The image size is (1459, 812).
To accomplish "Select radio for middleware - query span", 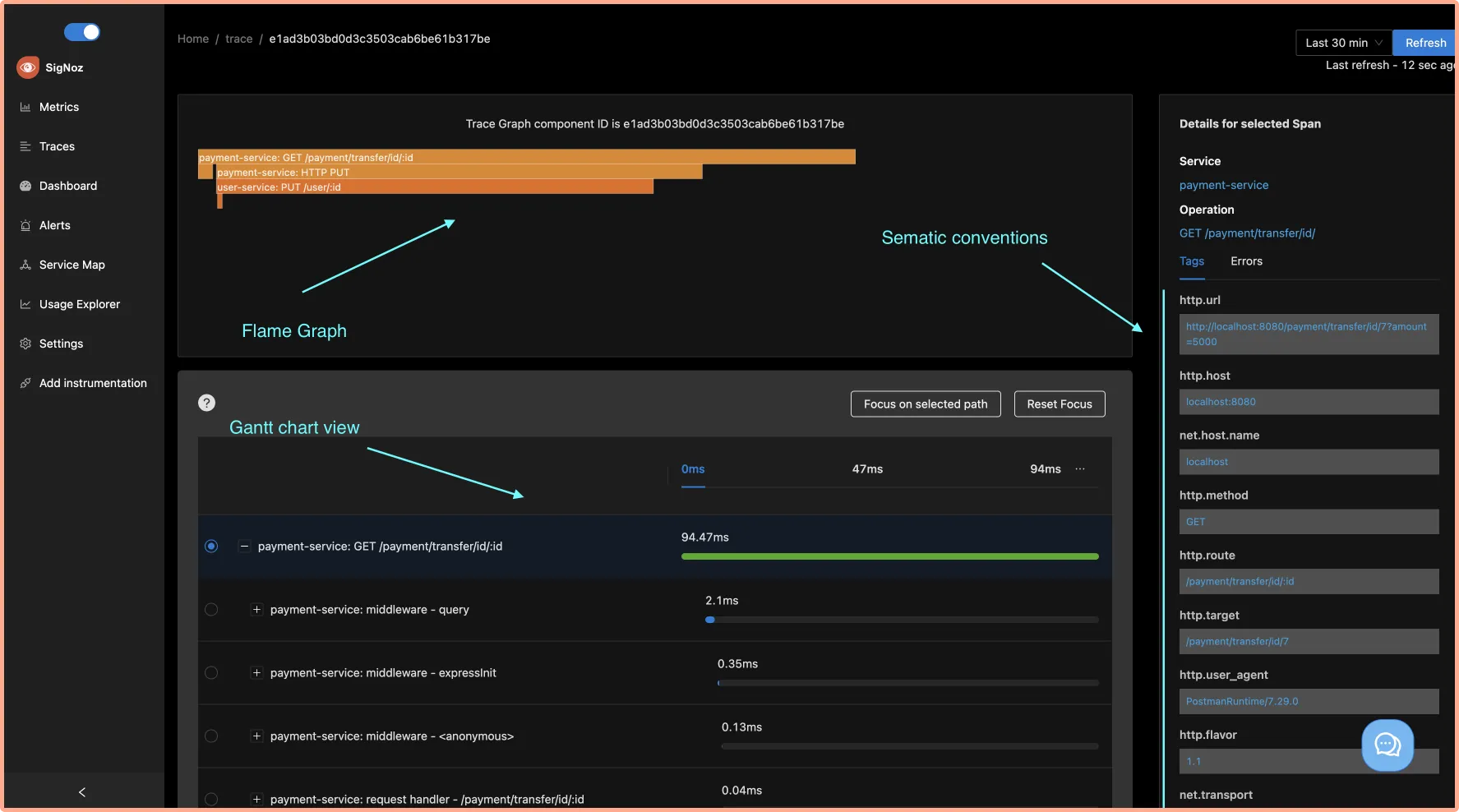I will click(x=211, y=610).
